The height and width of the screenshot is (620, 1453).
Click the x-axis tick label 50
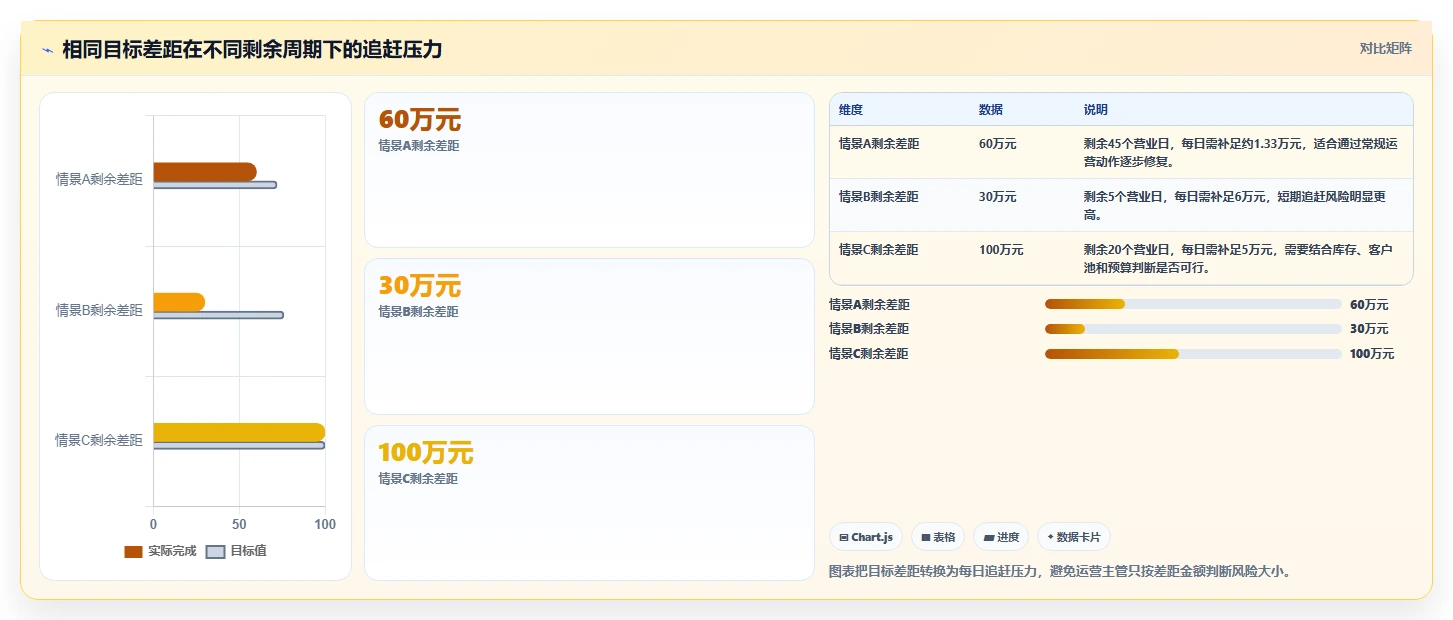click(239, 524)
